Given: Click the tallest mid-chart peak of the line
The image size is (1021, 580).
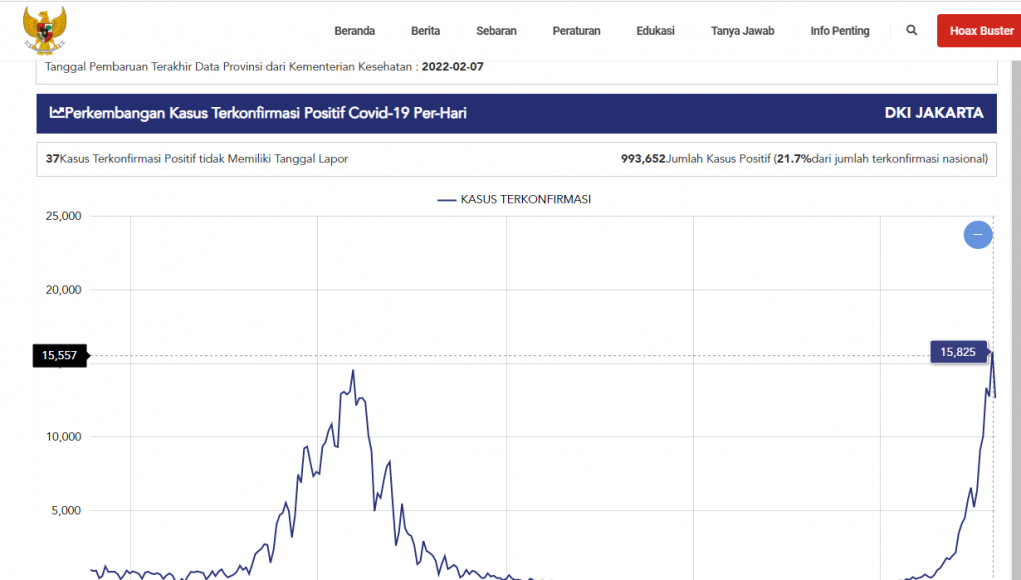Looking at the screenshot, I should [353, 371].
